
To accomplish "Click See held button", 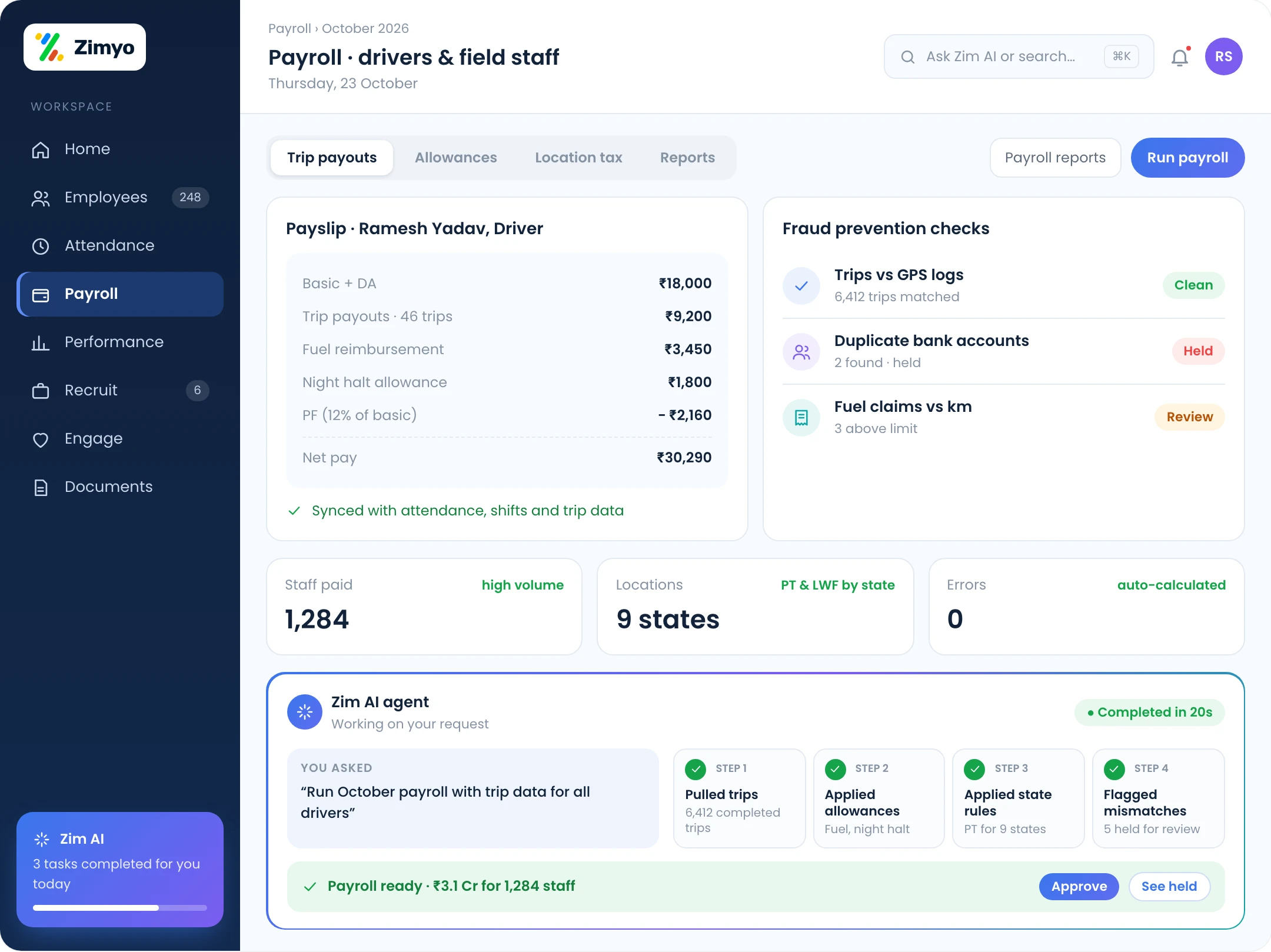I will point(1169,886).
